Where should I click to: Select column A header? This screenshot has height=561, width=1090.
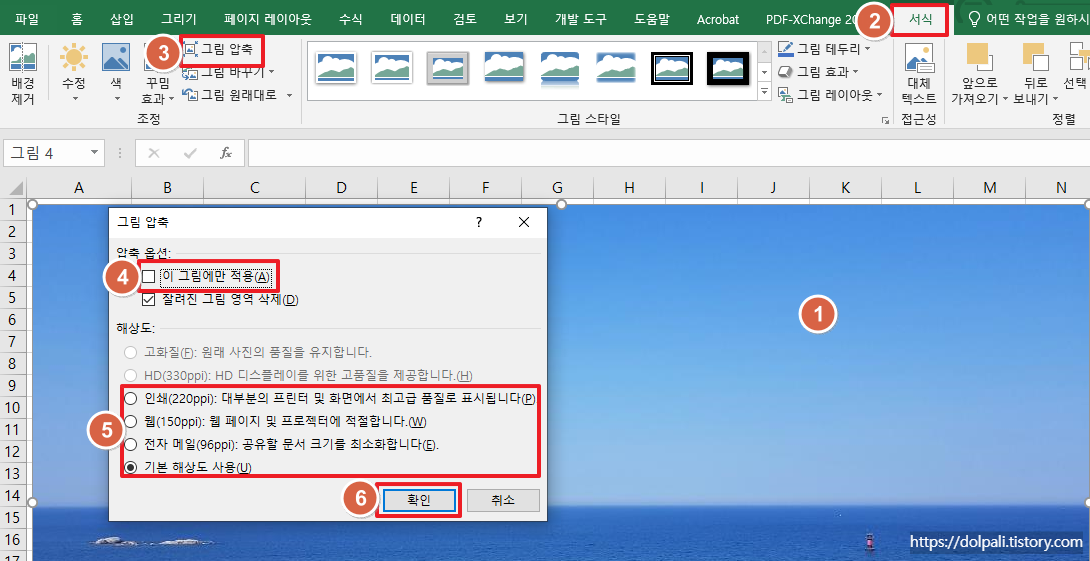point(79,188)
